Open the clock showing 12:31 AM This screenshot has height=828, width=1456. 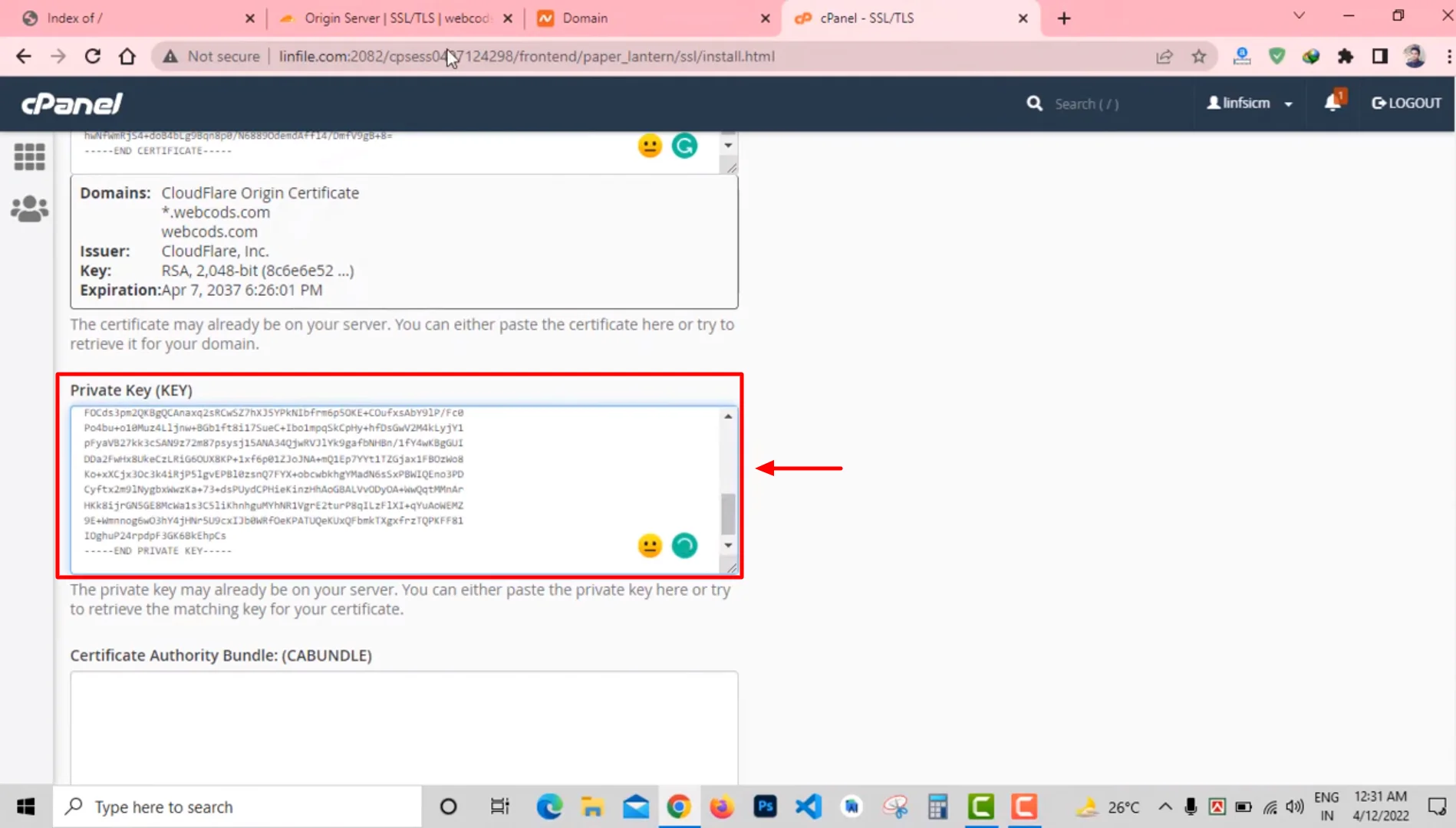tap(1380, 806)
